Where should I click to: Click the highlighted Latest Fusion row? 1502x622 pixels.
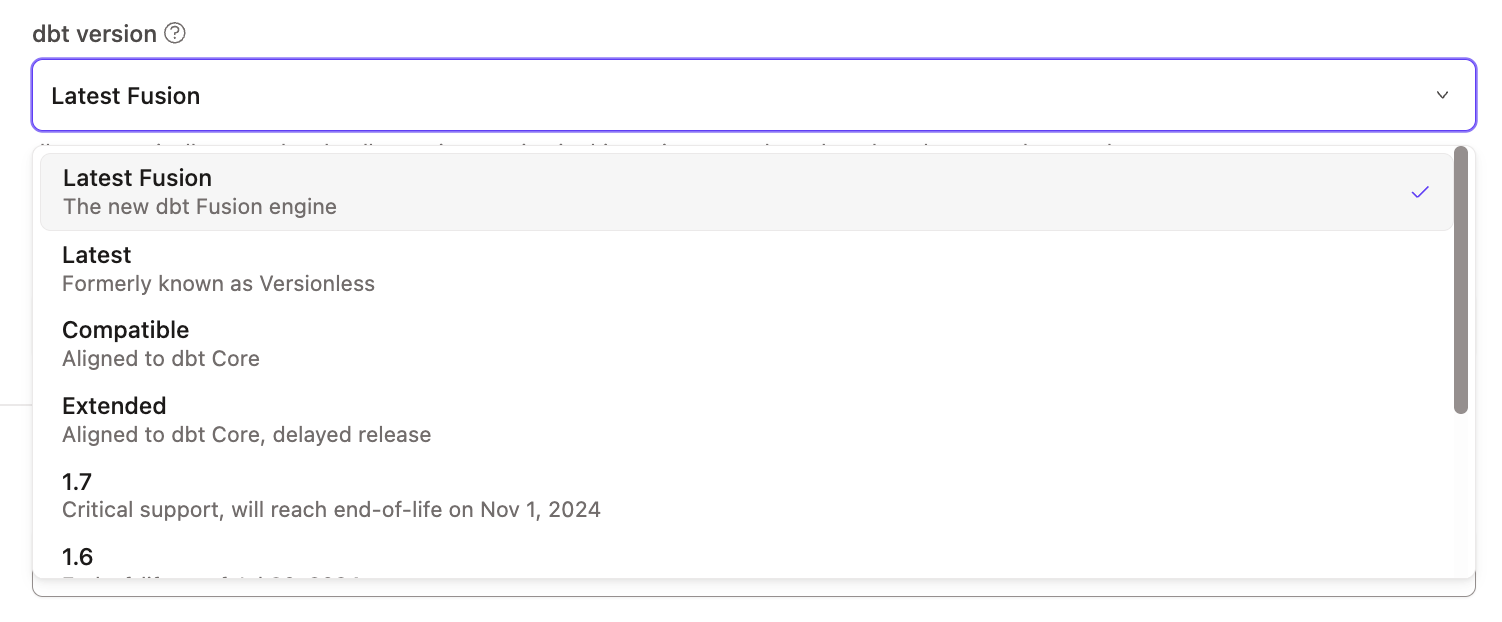tap(700, 191)
